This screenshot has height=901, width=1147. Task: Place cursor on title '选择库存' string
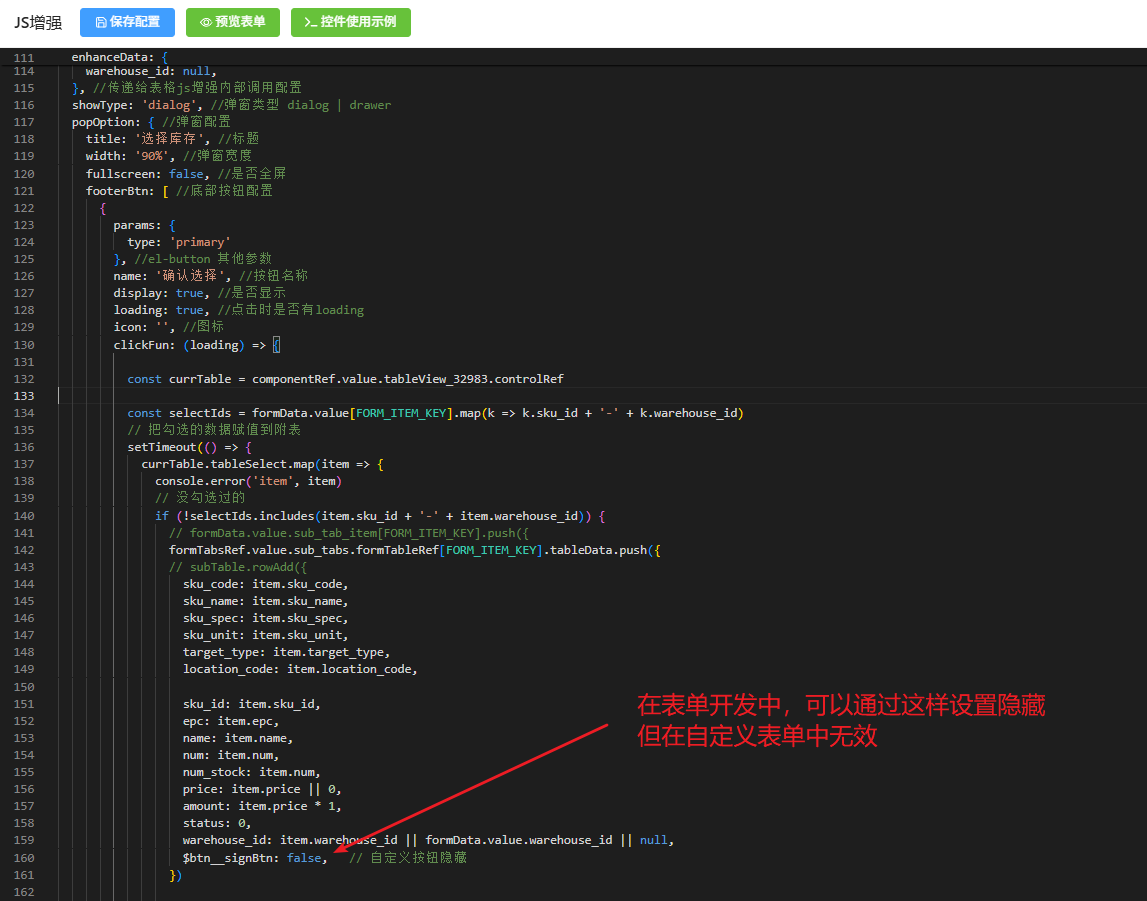172,139
